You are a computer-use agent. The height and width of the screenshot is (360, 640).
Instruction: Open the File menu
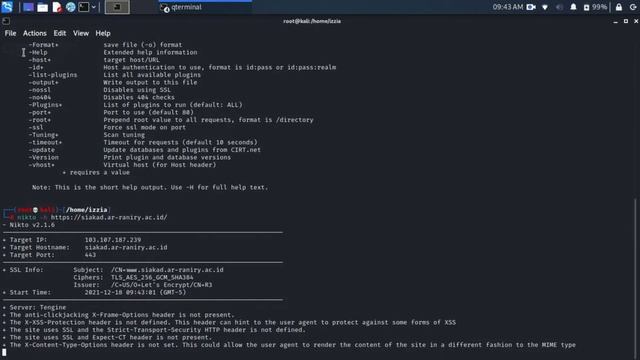[10, 33]
